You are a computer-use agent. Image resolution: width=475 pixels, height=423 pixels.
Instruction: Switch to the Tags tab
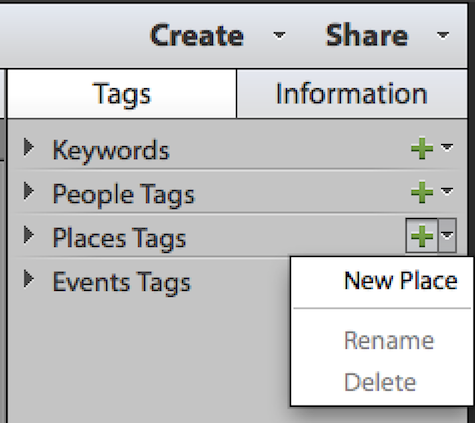[123, 94]
